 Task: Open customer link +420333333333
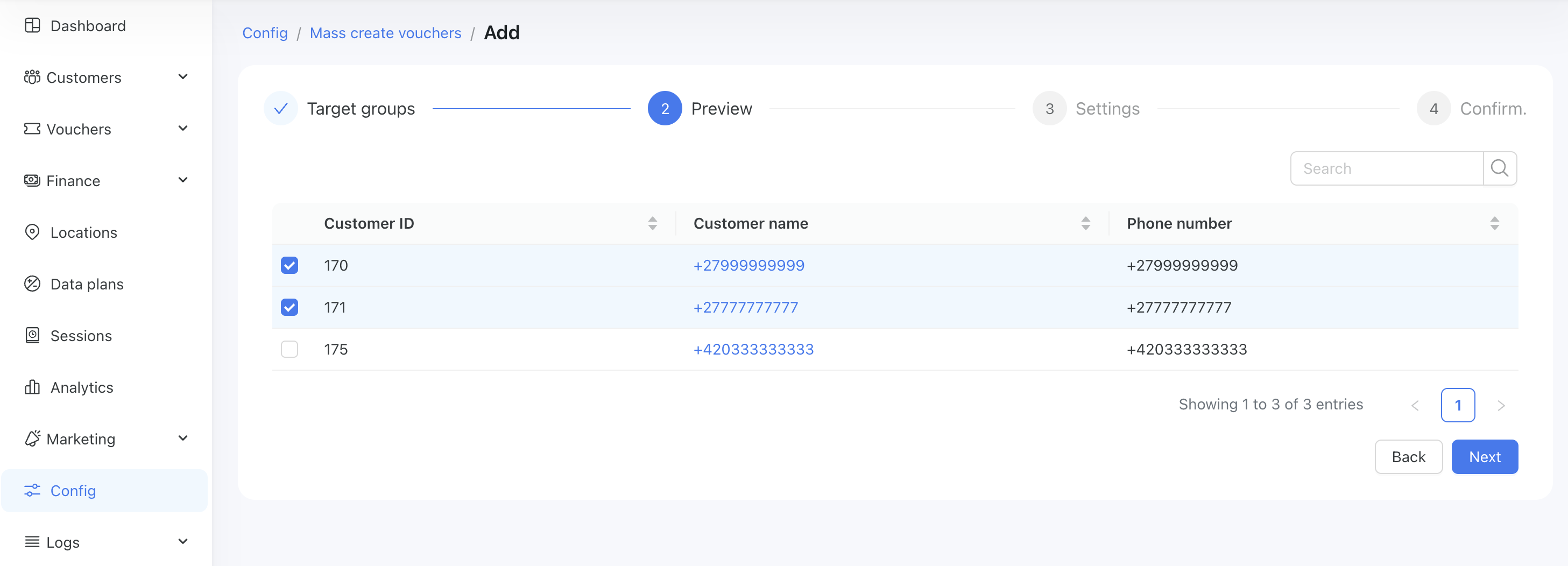pyautogui.click(x=753, y=349)
